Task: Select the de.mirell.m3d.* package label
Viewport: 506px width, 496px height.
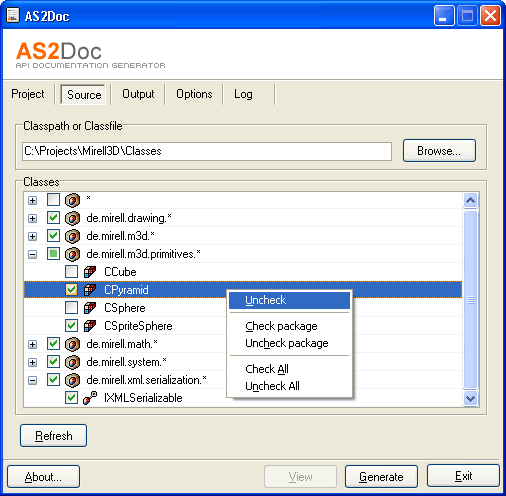Action: 120,236
